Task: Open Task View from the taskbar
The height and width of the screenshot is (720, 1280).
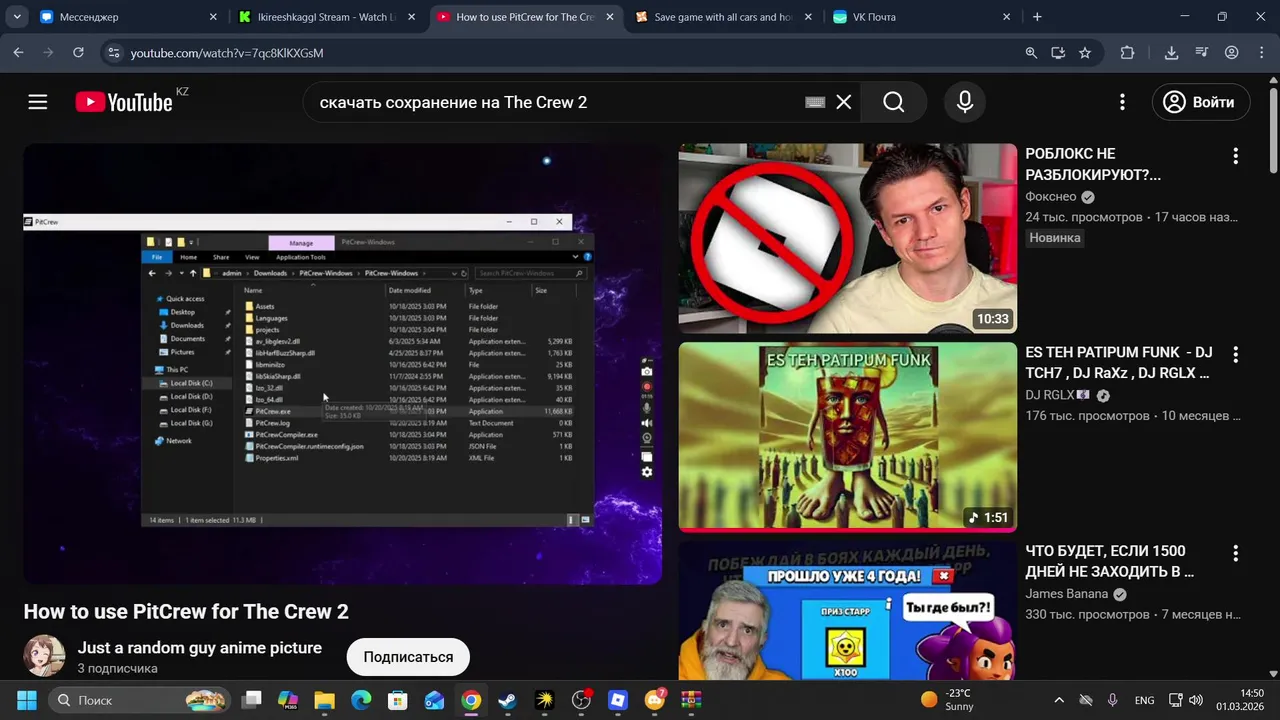Action: pyautogui.click(x=252, y=700)
